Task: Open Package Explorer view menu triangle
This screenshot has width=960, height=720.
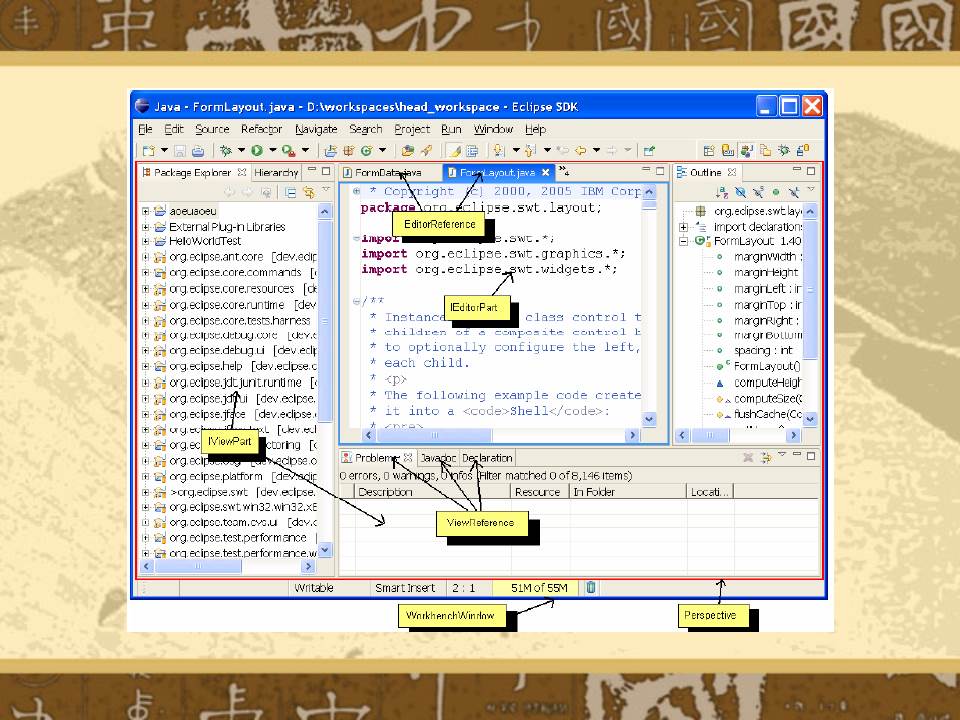Action: point(326,190)
